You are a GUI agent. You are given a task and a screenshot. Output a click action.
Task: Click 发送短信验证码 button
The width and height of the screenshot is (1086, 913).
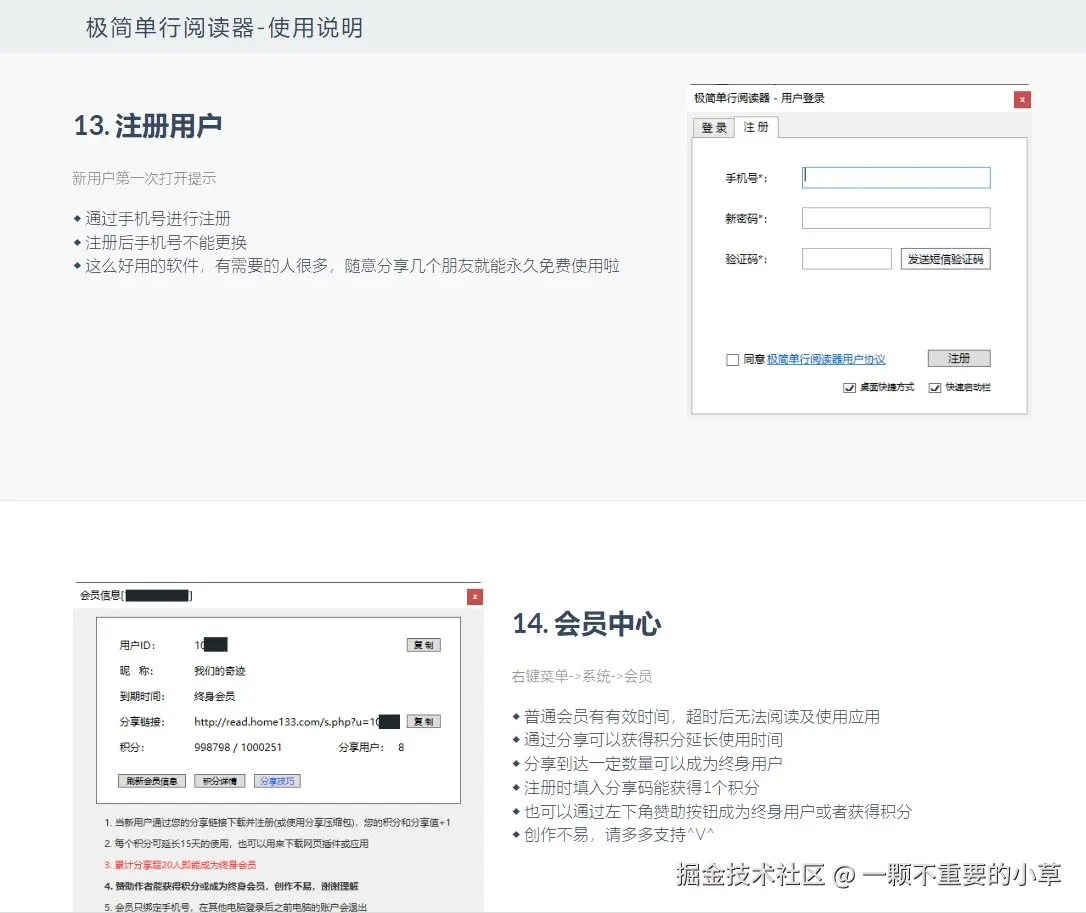945,259
